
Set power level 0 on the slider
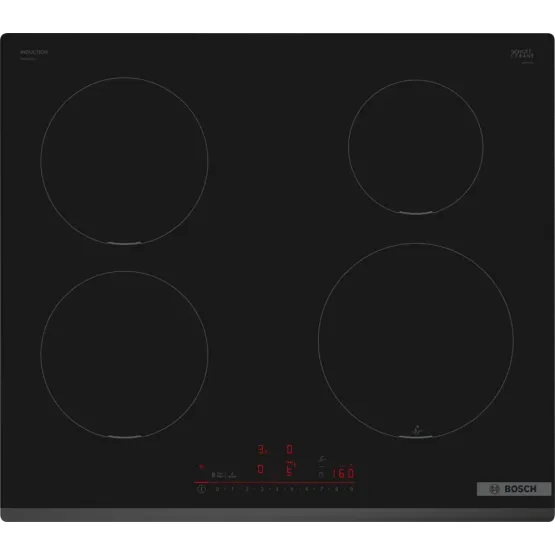[217, 489]
